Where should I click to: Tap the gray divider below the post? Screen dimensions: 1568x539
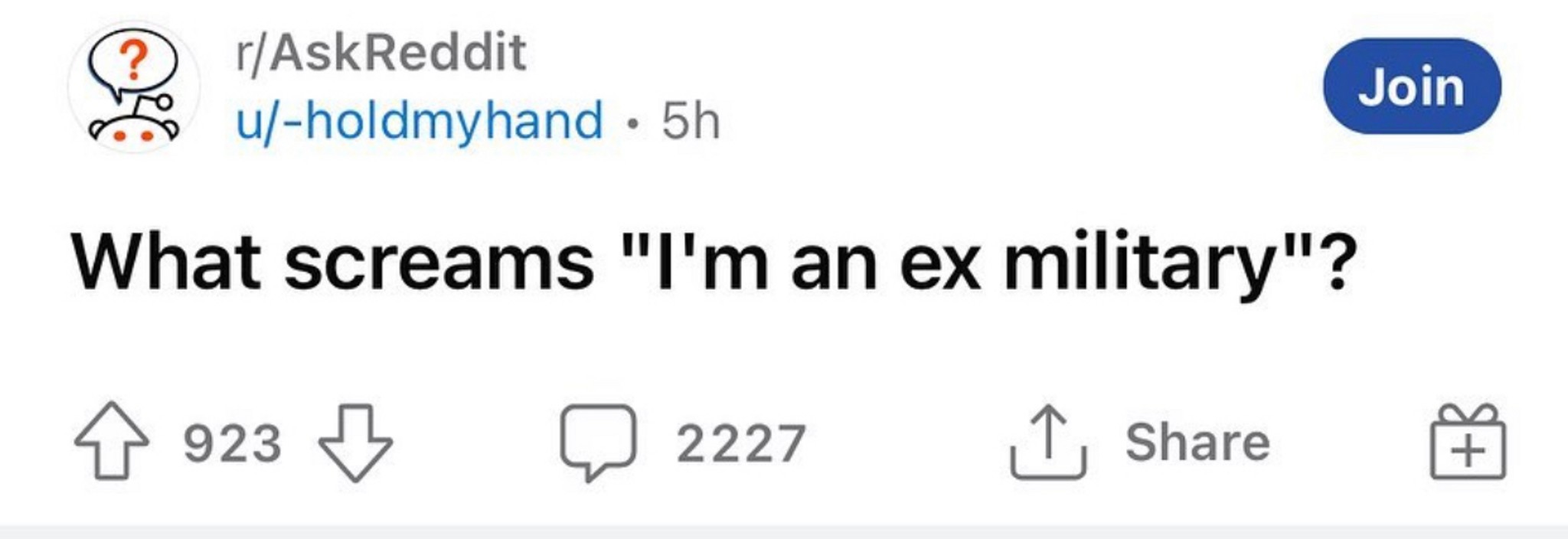click(784, 532)
